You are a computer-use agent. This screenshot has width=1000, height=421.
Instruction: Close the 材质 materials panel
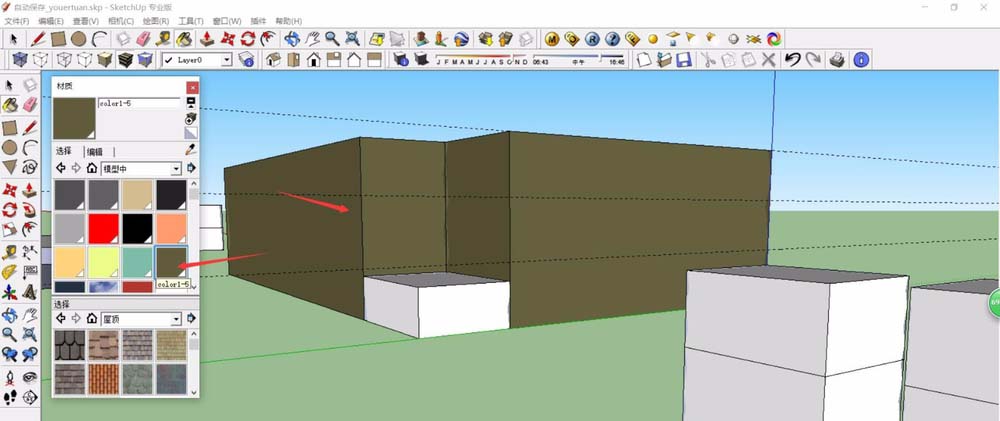(192, 88)
